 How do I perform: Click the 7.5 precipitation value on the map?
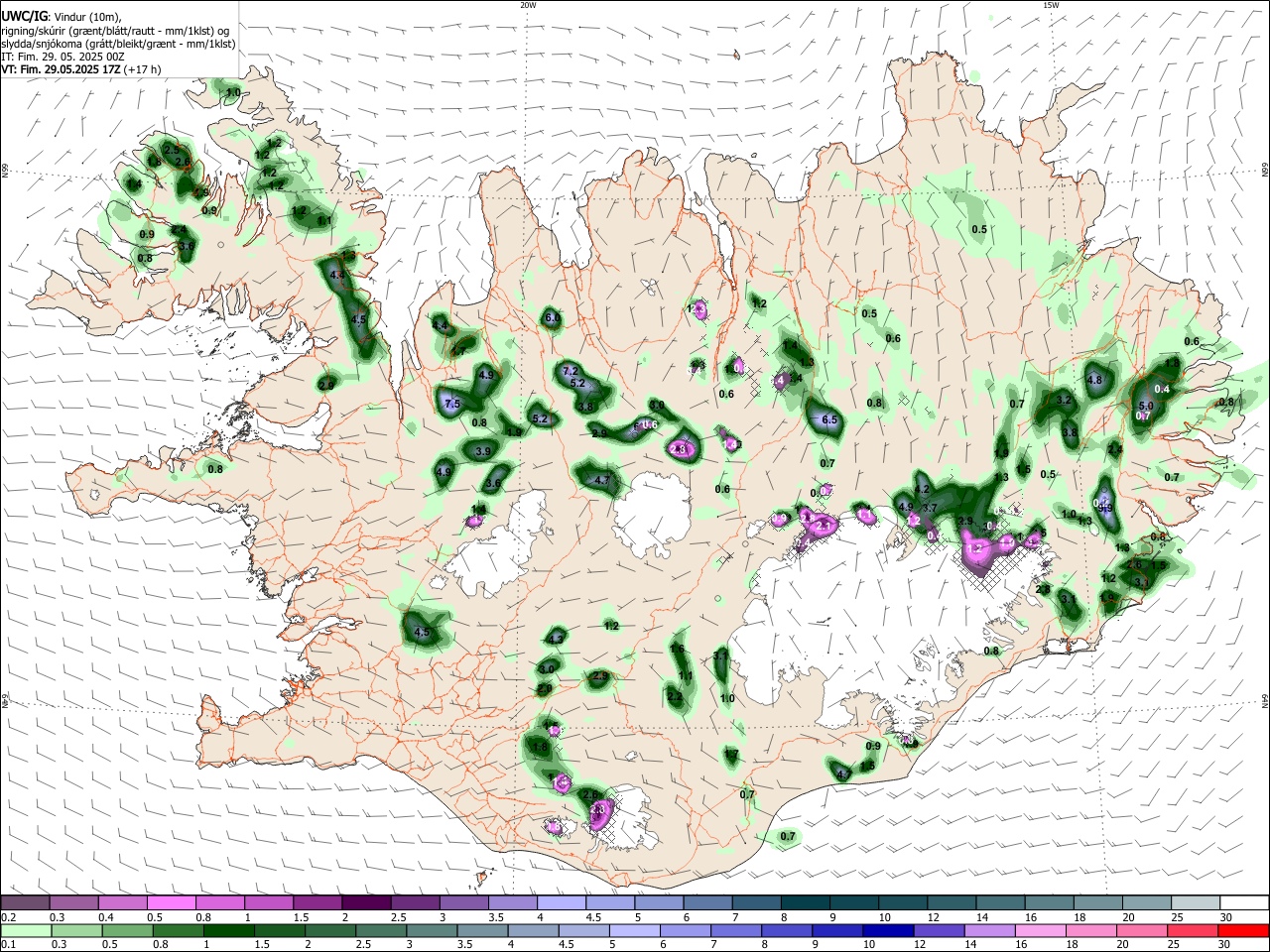click(452, 405)
